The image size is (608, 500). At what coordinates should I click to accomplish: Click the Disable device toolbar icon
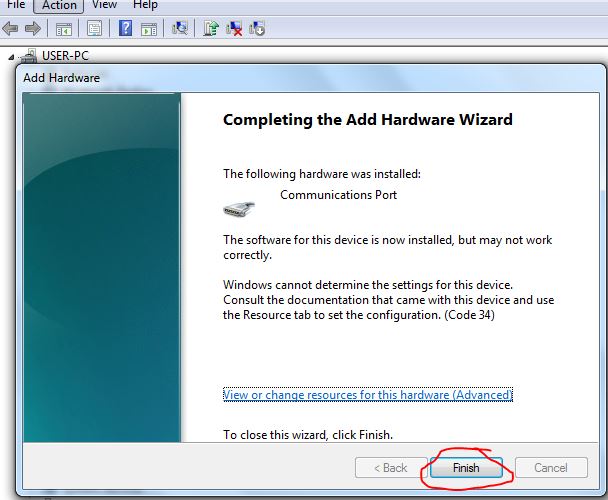257,28
